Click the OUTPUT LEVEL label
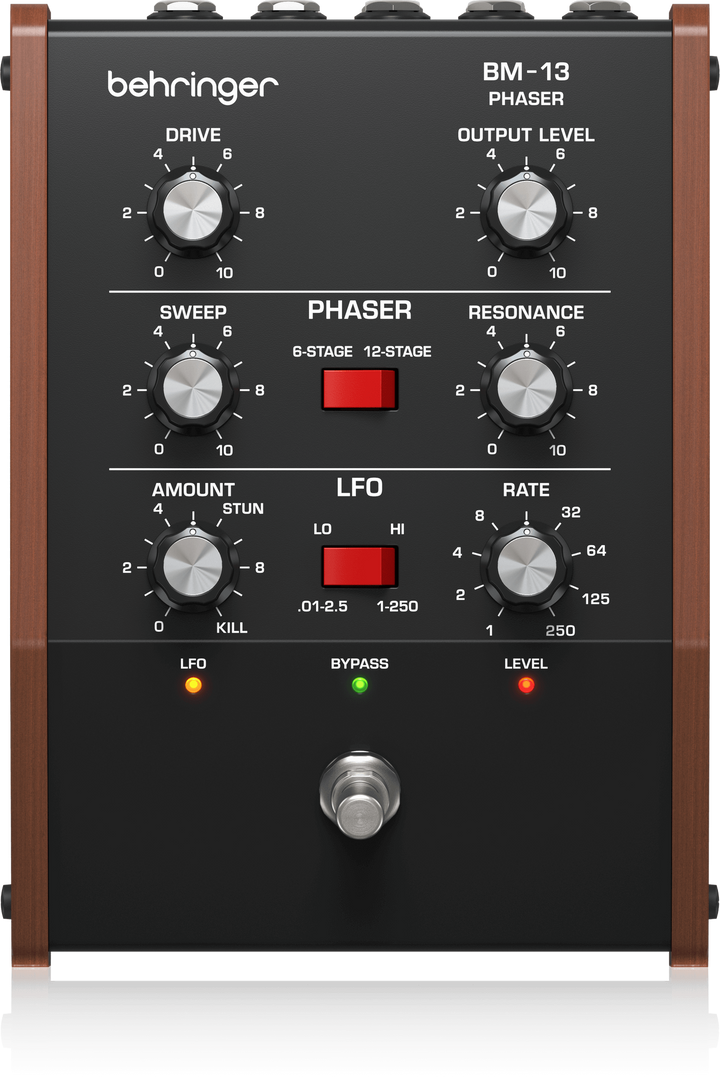 tap(526, 135)
